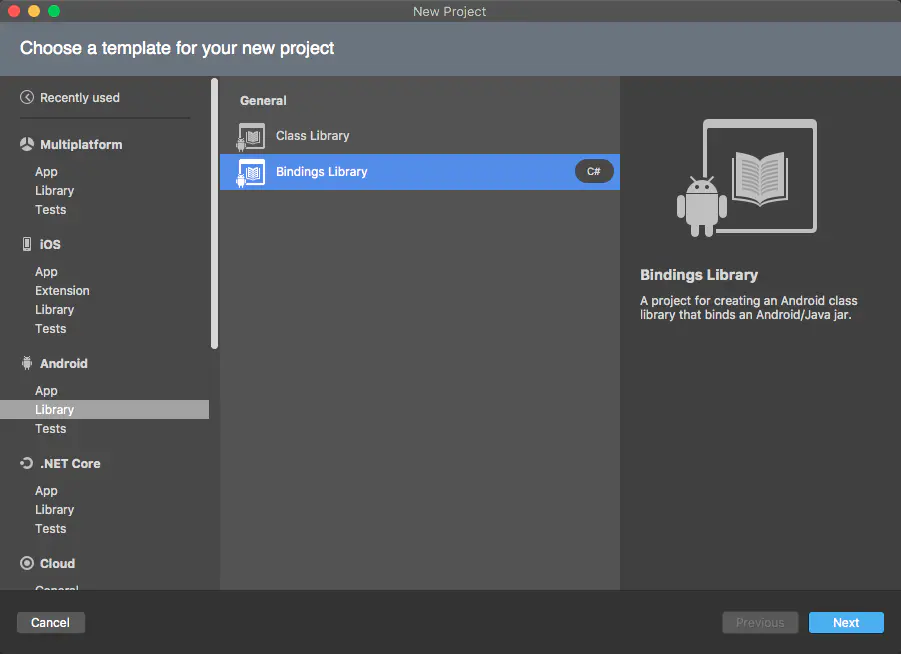This screenshot has height=654, width=901.
Task: Select Tests under Android
Action: point(51,429)
